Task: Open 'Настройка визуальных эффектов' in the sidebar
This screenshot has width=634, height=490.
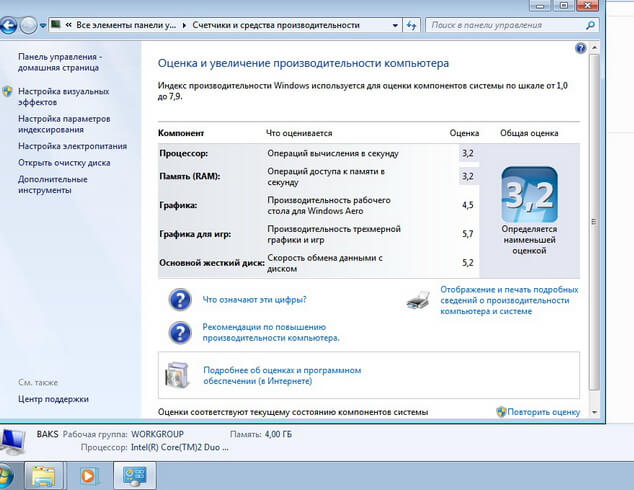Action: 63,97
